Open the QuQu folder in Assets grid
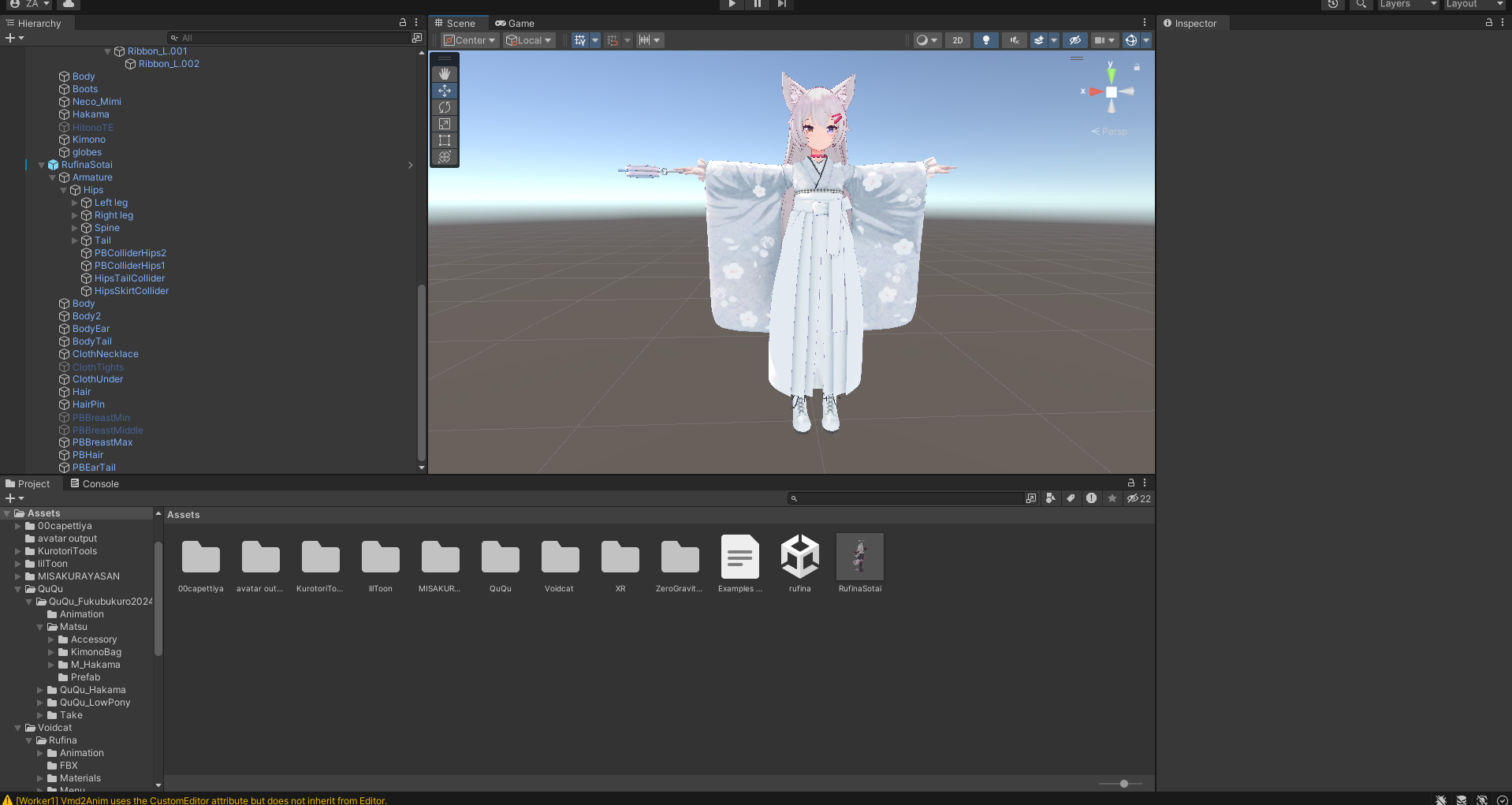This screenshot has height=805, width=1512. coord(500,558)
